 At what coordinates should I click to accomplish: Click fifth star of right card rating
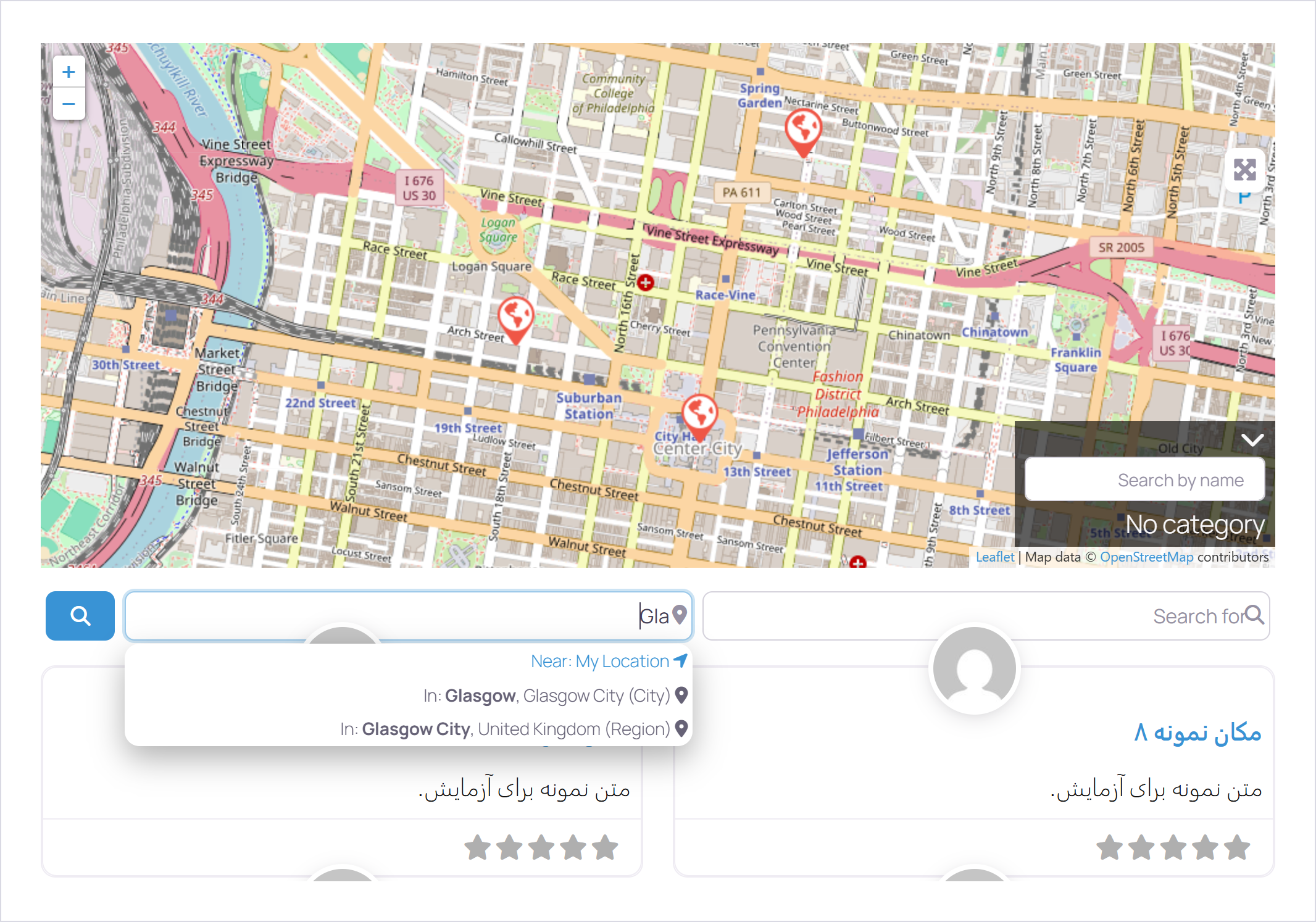pos(1237,847)
